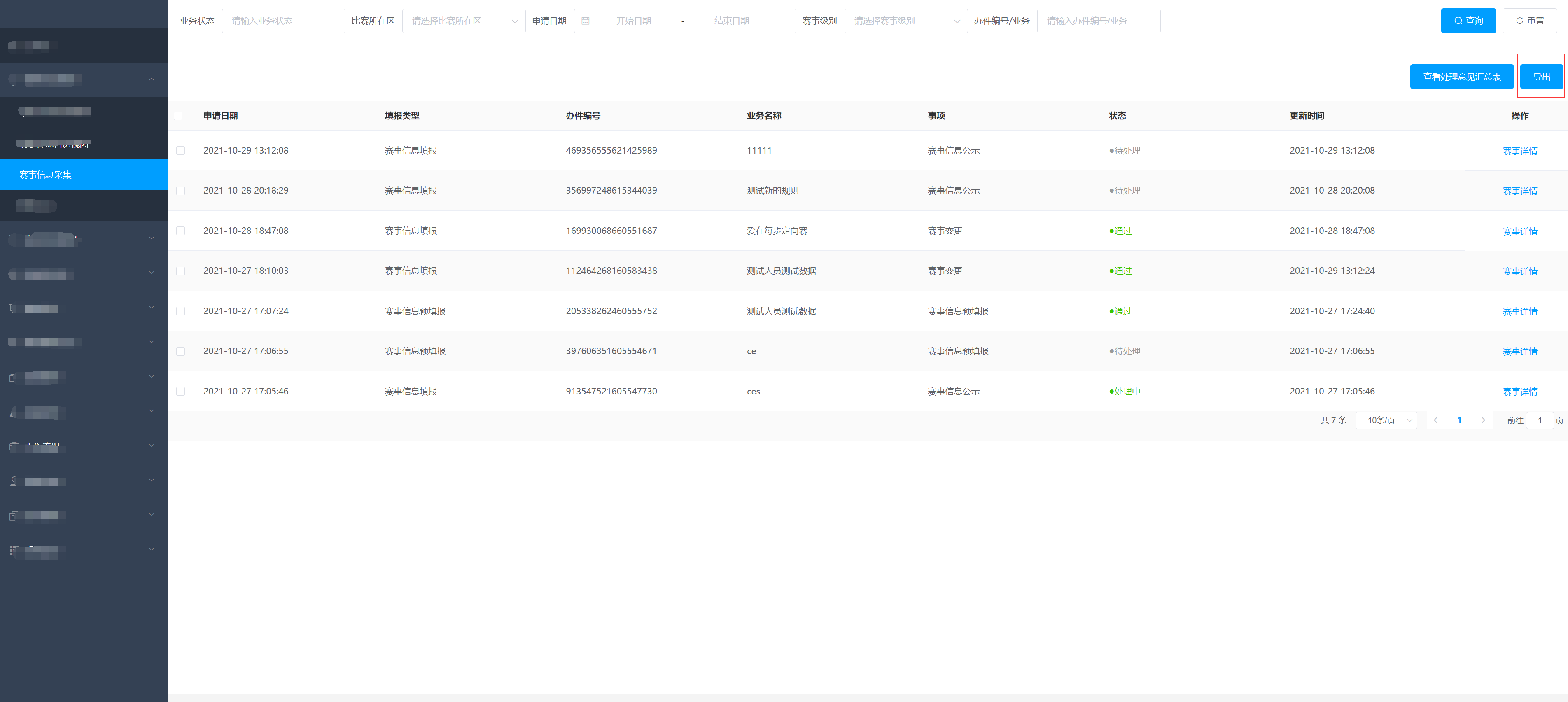Viewport: 1568px width, 702px height.
Task: Open the 比赛所在区 dropdown
Action: point(463,21)
